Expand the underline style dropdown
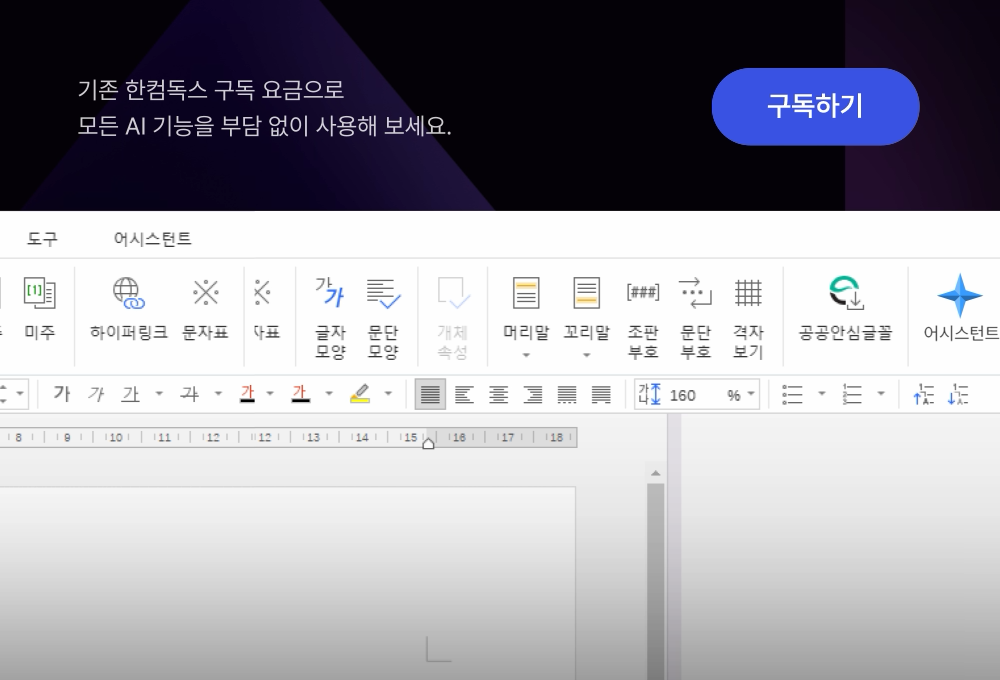The width and height of the screenshot is (1000, 680). pos(159,394)
